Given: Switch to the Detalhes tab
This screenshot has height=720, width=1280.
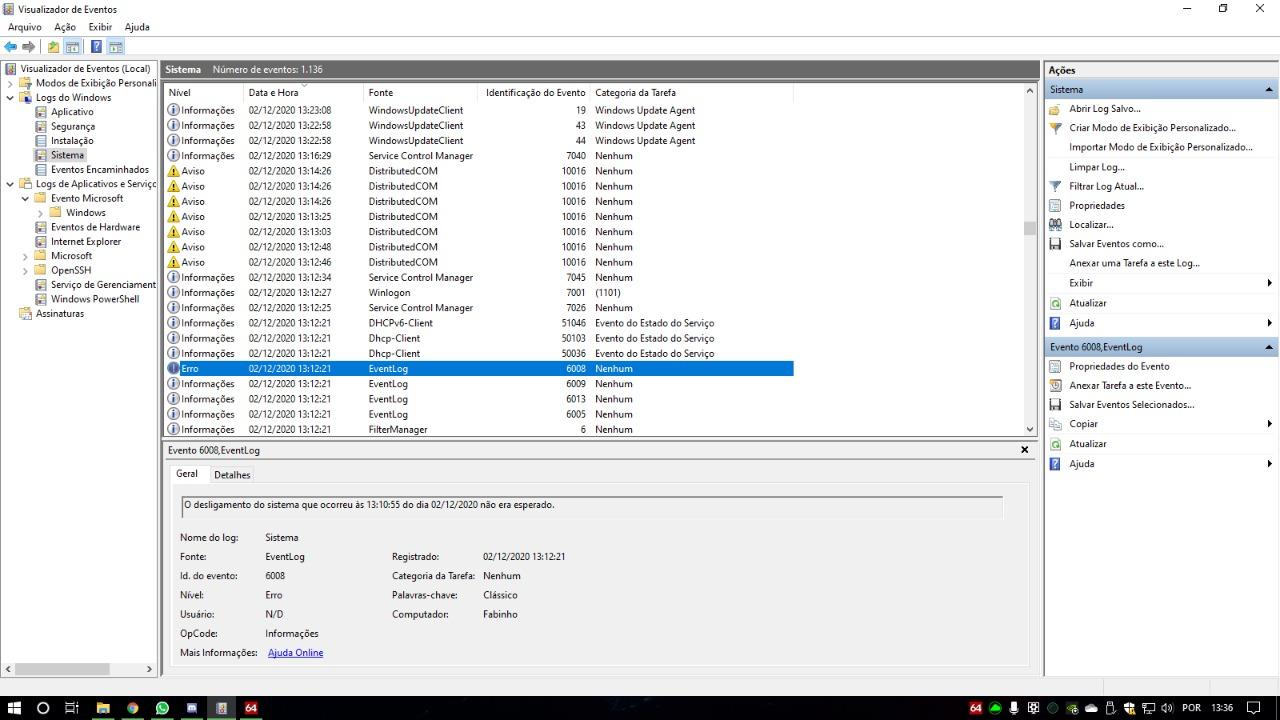Looking at the screenshot, I should click(232, 475).
